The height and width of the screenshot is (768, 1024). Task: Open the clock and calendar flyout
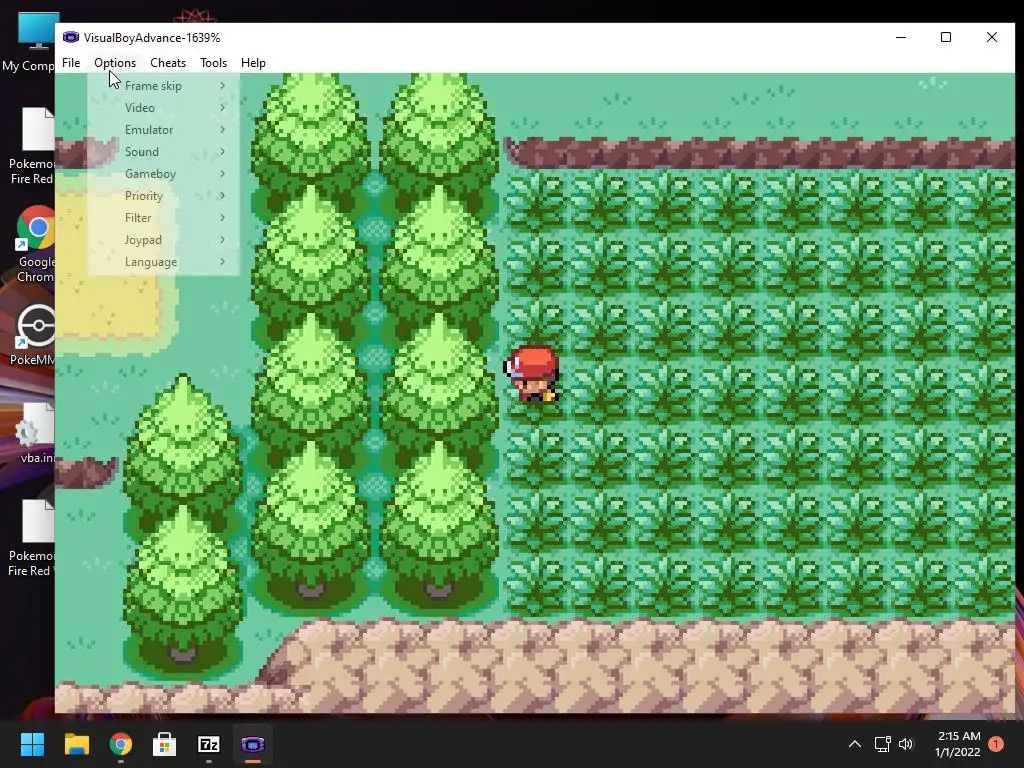click(958, 744)
